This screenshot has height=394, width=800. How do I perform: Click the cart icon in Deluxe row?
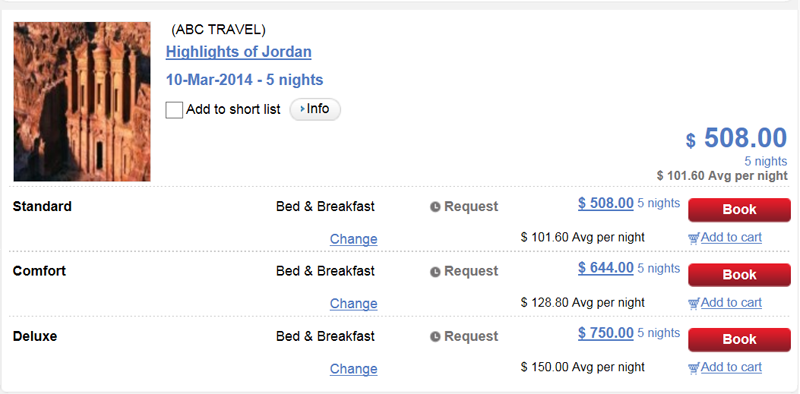[x=693, y=368]
